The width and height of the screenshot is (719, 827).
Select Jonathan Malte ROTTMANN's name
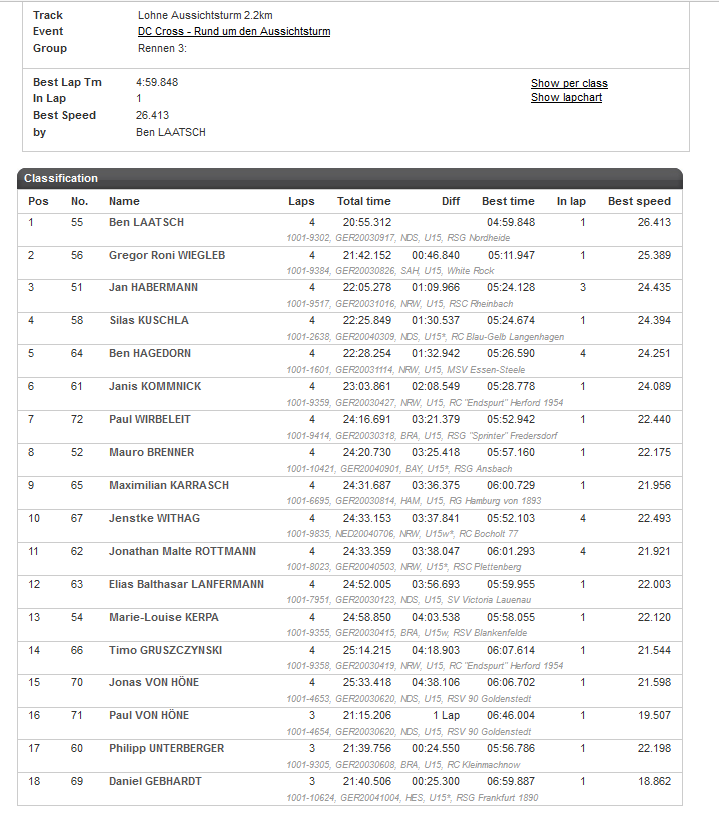pos(182,552)
